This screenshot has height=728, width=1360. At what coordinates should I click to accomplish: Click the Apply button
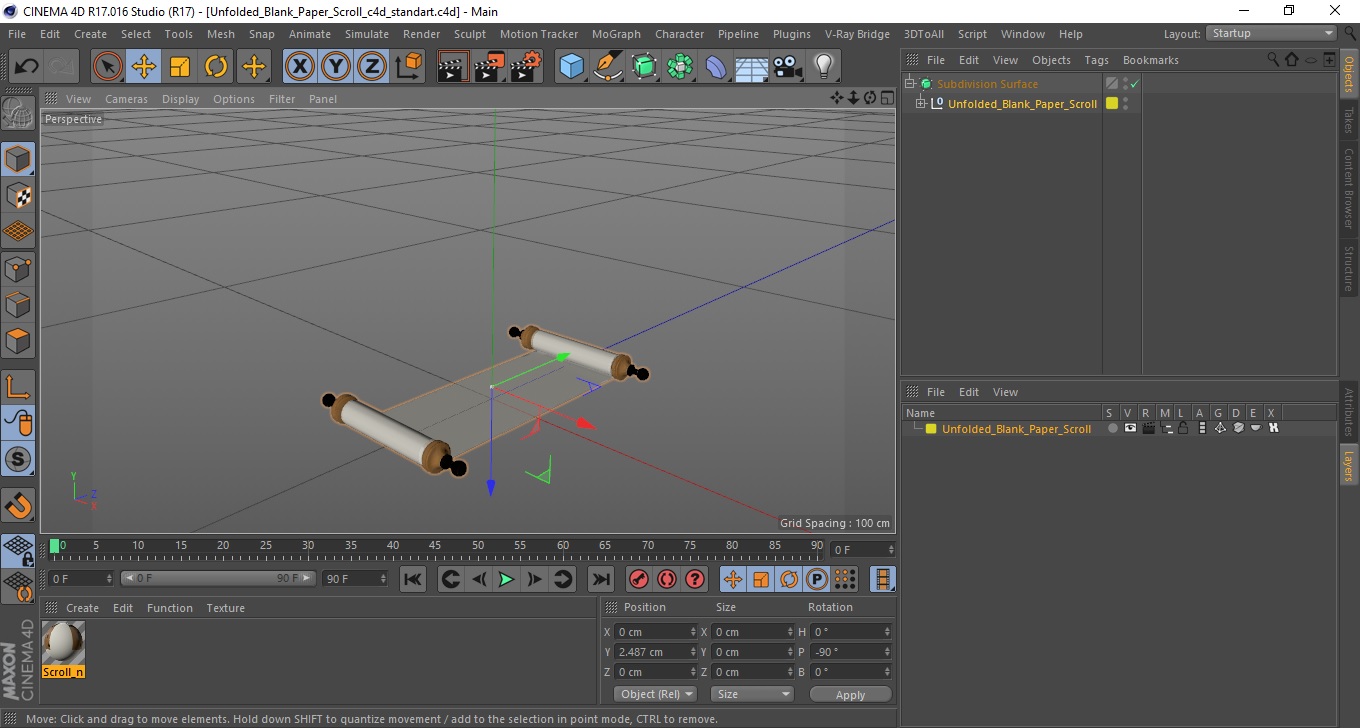(850, 695)
